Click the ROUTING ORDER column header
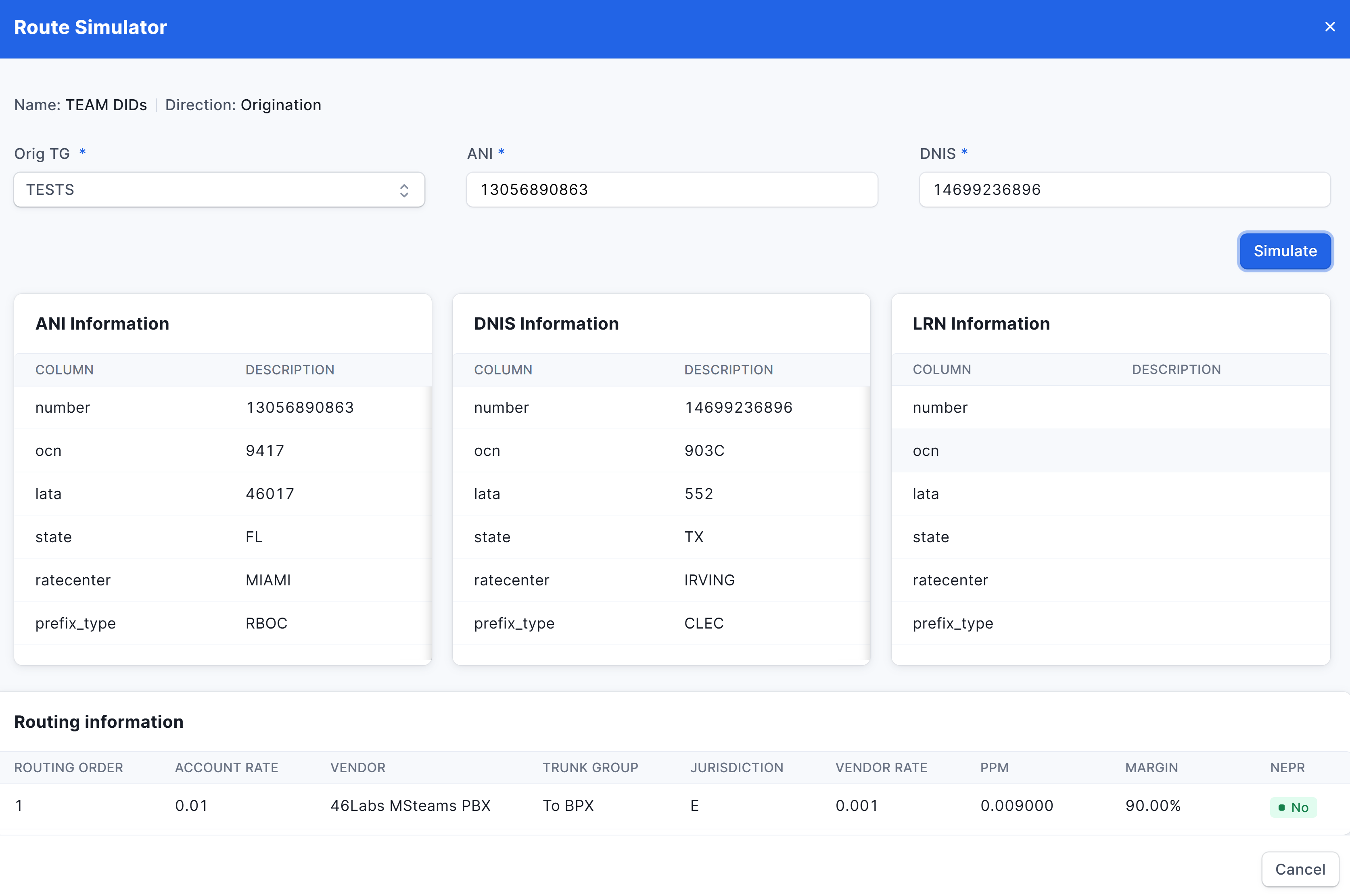The height and width of the screenshot is (896, 1350). [x=69, y=767]
